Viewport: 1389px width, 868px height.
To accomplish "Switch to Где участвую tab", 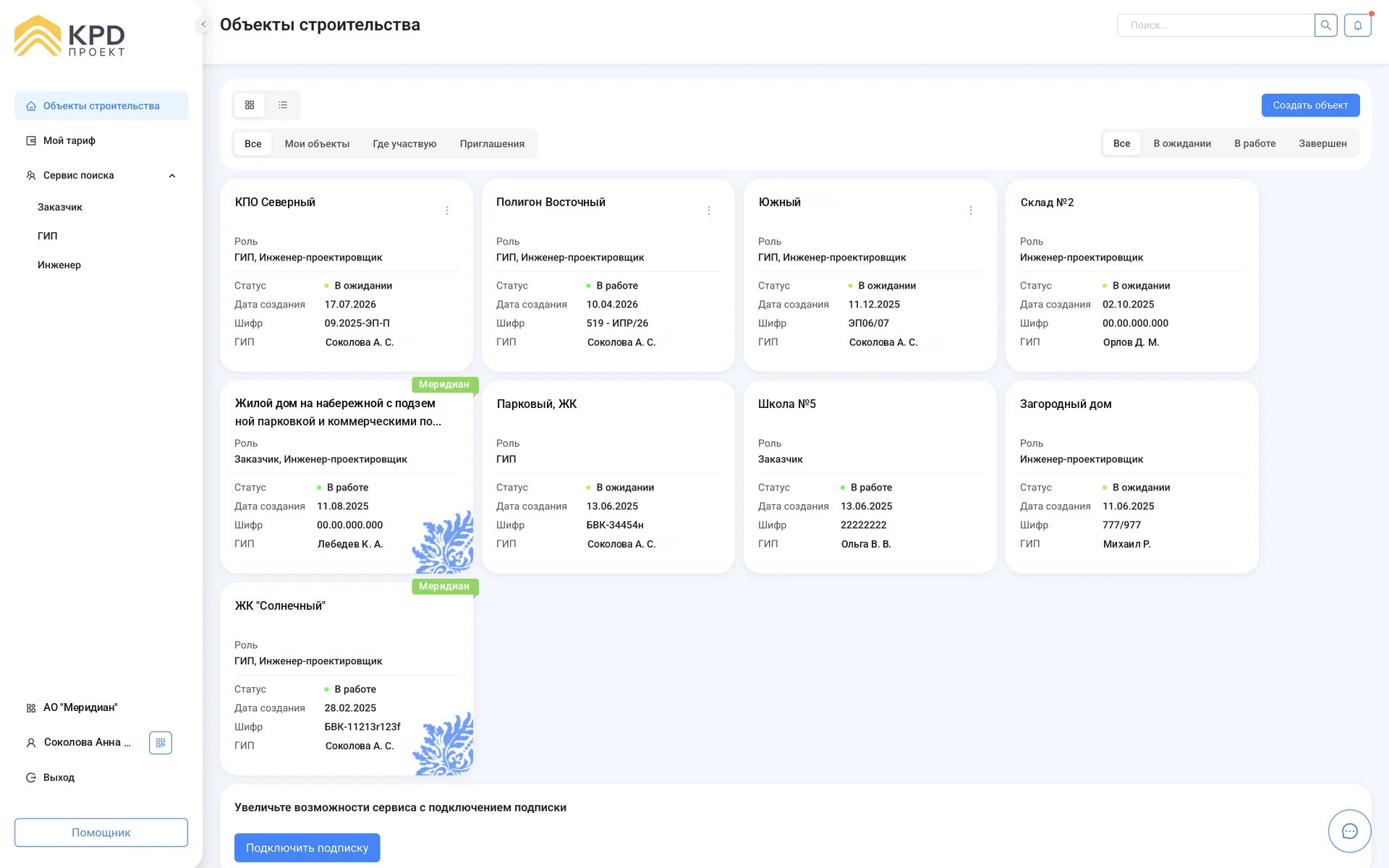I will tap(404, 143).
